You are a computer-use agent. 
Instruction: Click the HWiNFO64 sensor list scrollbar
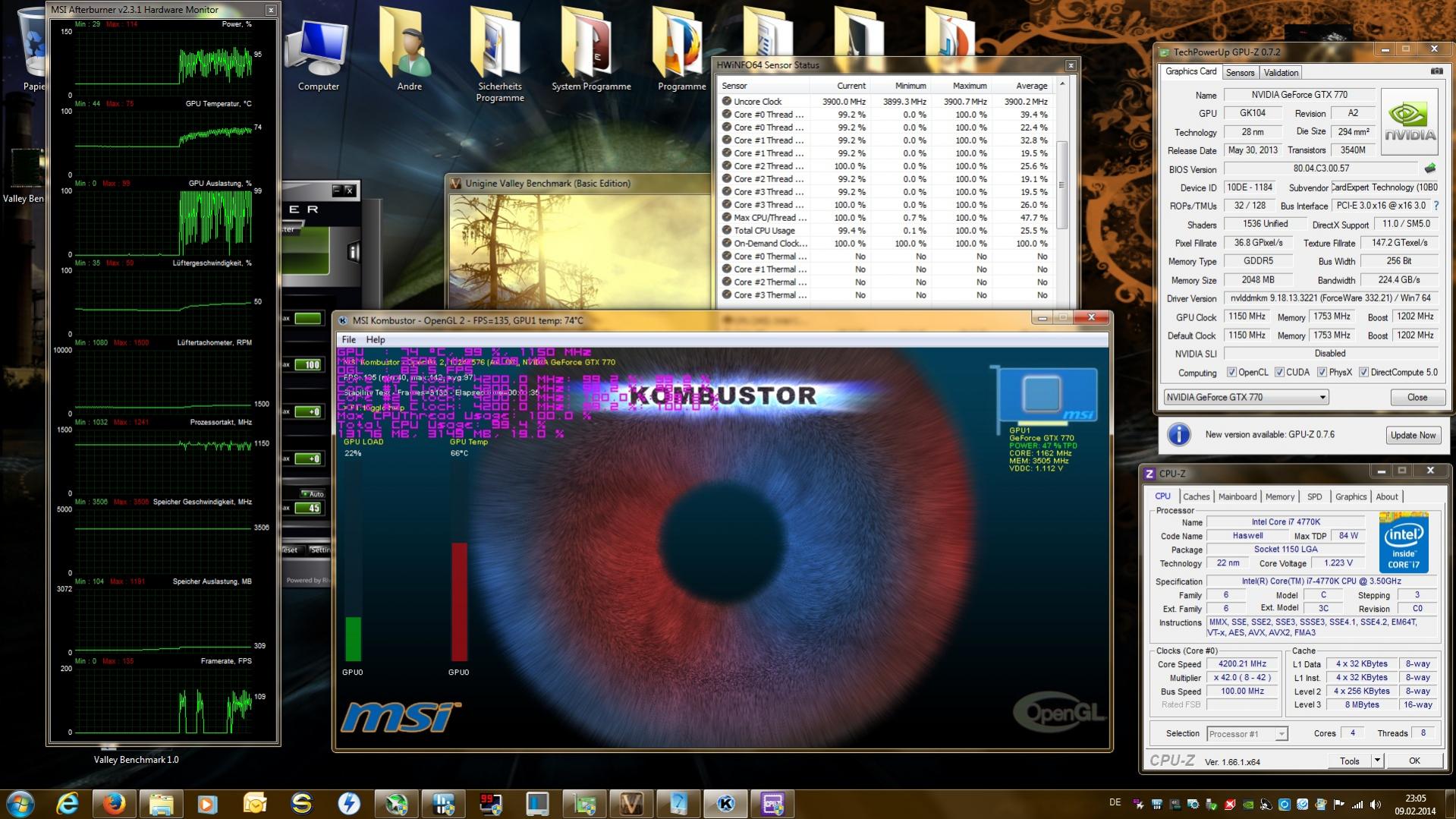(x=1061, y=185)
